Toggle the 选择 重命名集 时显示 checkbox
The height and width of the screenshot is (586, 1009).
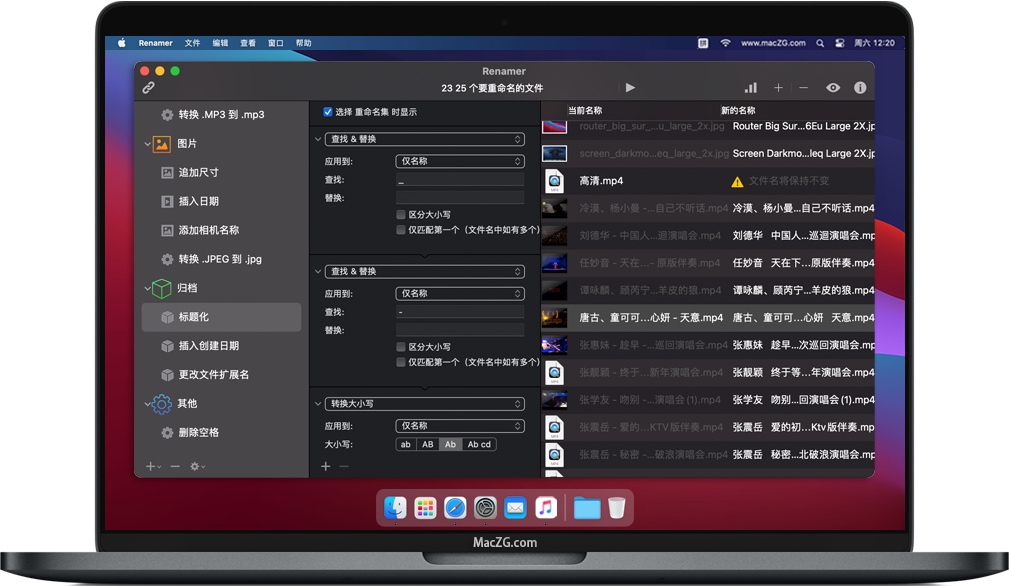[x=327, y=112]
